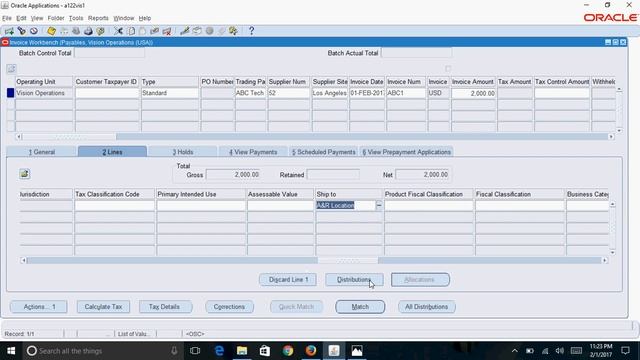Open the folder icon under Batch Control Total
The height and width of the screenshot is (360, 640).
[11, 69]
